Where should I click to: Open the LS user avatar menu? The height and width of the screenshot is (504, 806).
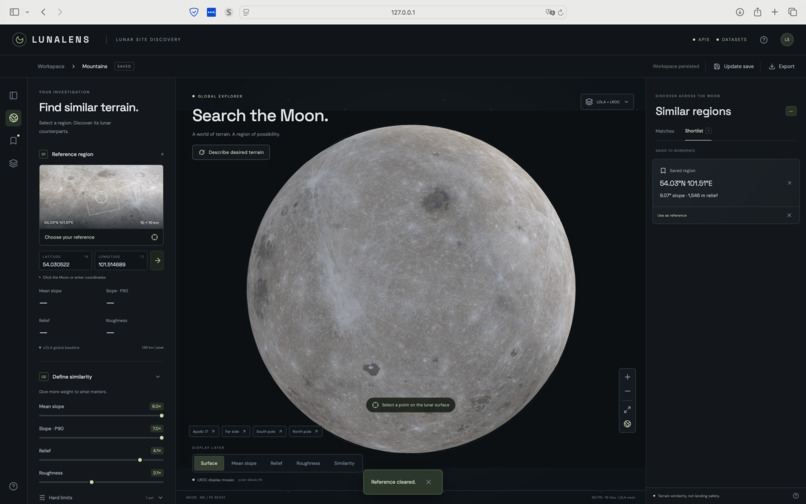pyautogui.click(x=786, y=40)
